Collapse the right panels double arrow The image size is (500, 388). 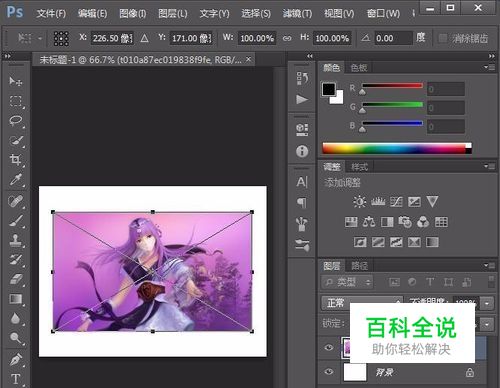492,56
